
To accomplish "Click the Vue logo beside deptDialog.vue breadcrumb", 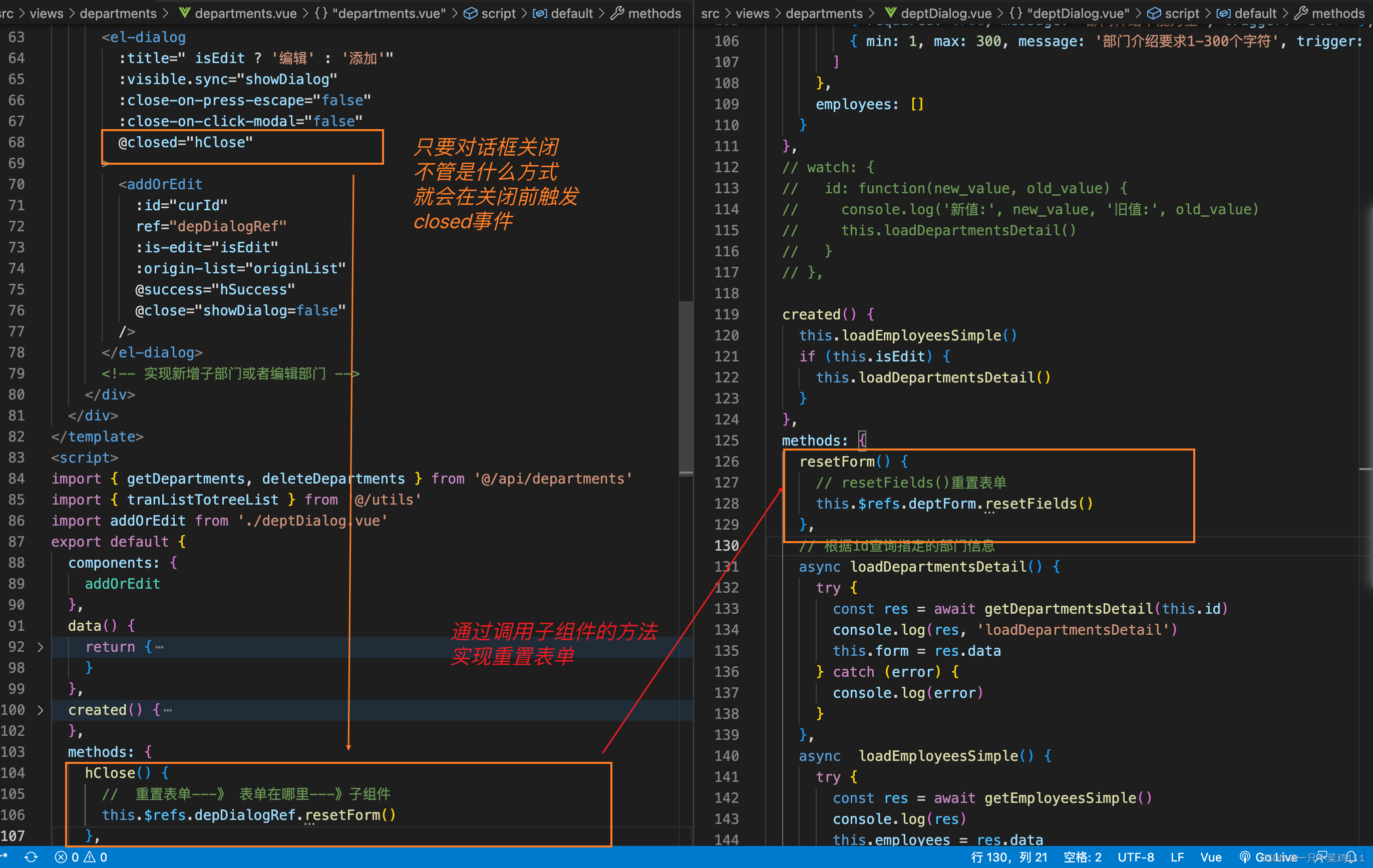I will (891, 13).
